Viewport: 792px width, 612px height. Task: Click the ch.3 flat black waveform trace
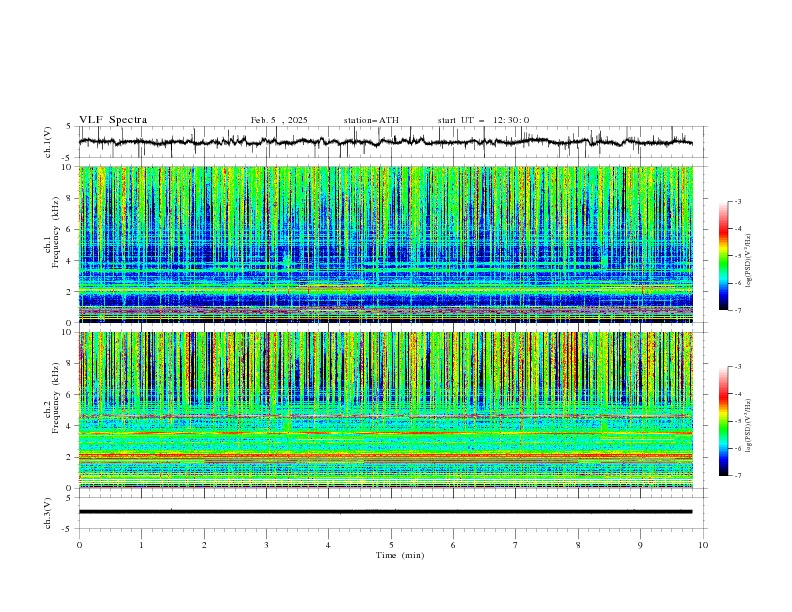[385, 512]
